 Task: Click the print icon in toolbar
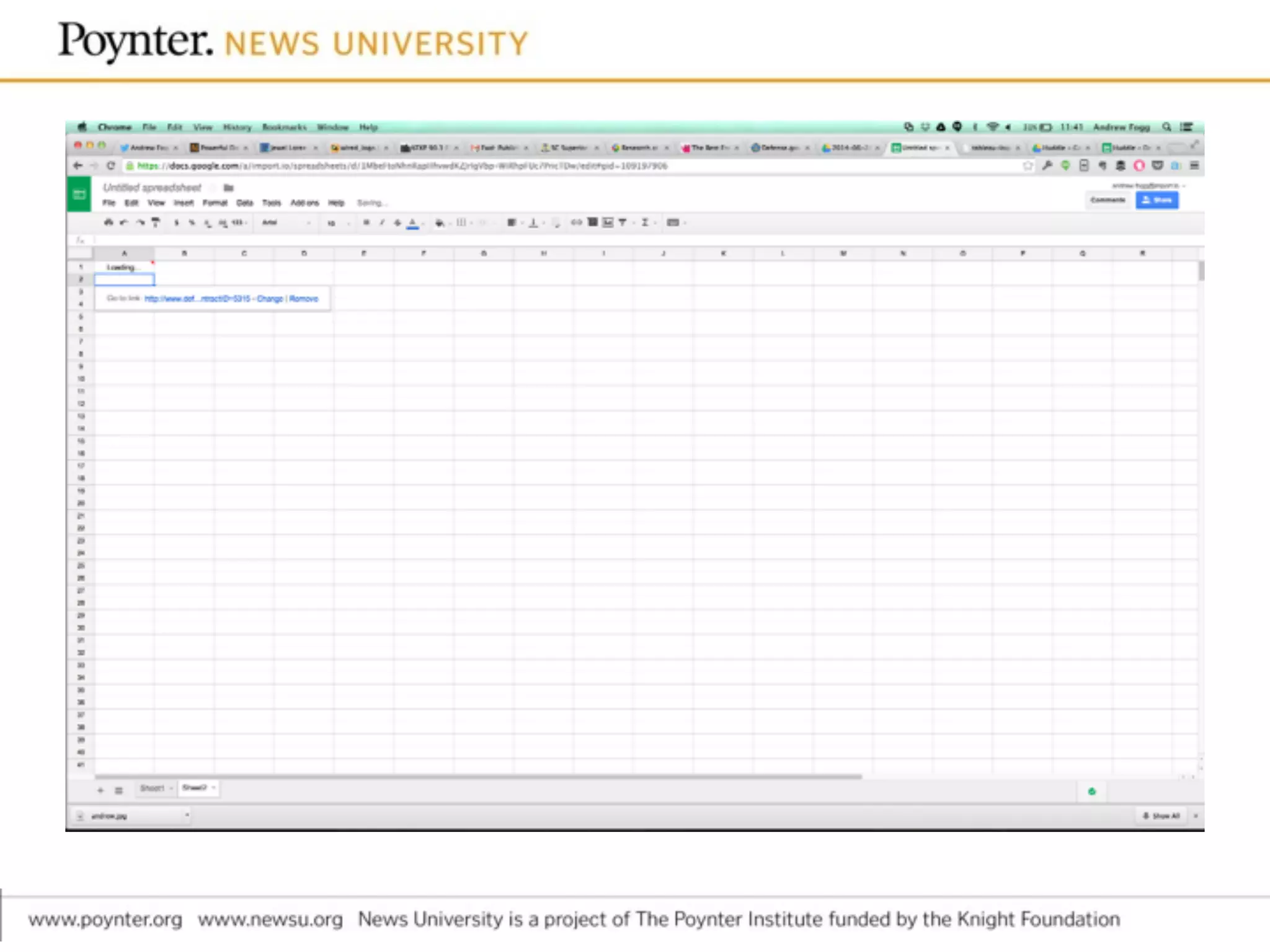tap(109, 223)
